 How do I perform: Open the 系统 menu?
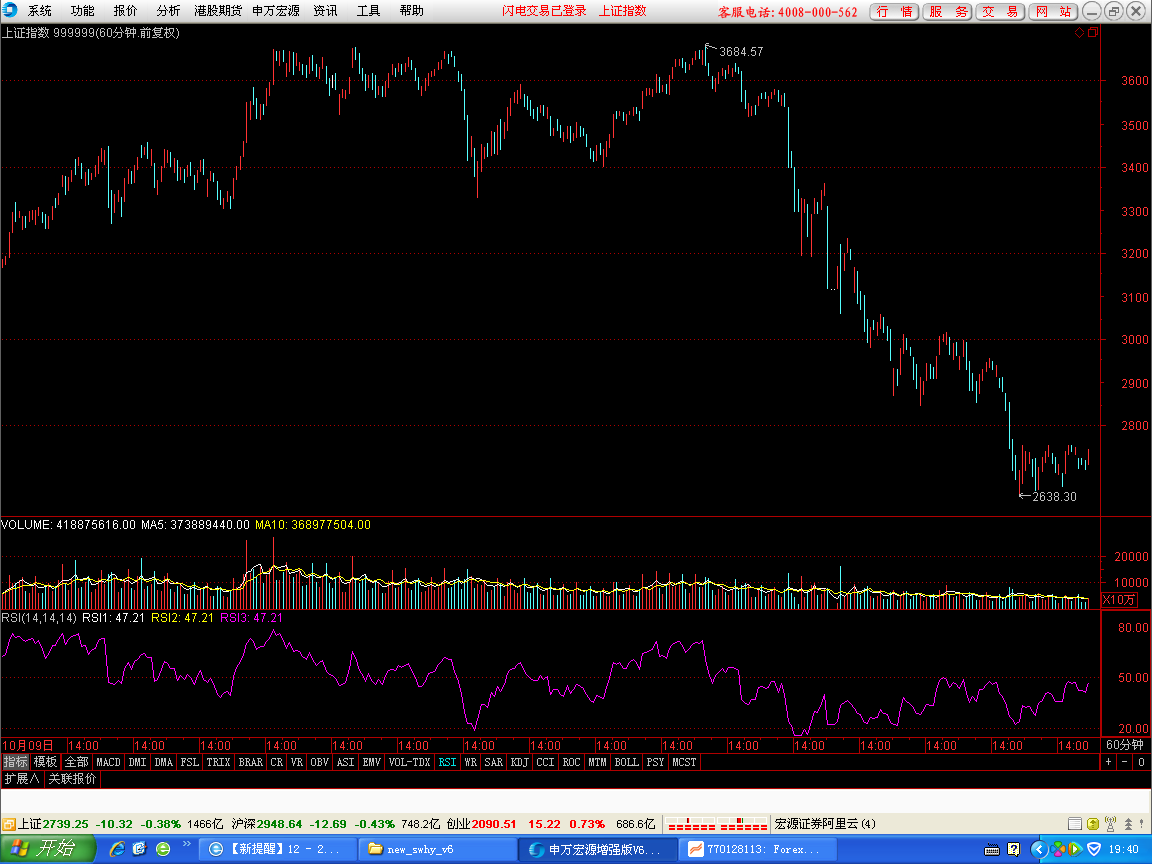[x=40, y=10]
